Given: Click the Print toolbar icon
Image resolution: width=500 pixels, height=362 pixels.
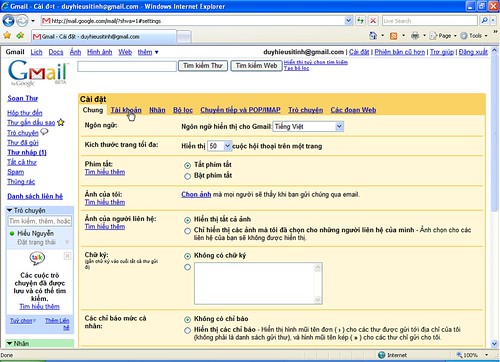Looking at the screenshot, I should (x=415, y=35).
